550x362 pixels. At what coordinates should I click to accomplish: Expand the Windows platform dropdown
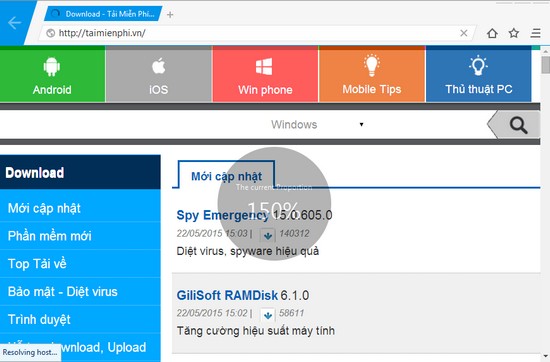[317, 125]
